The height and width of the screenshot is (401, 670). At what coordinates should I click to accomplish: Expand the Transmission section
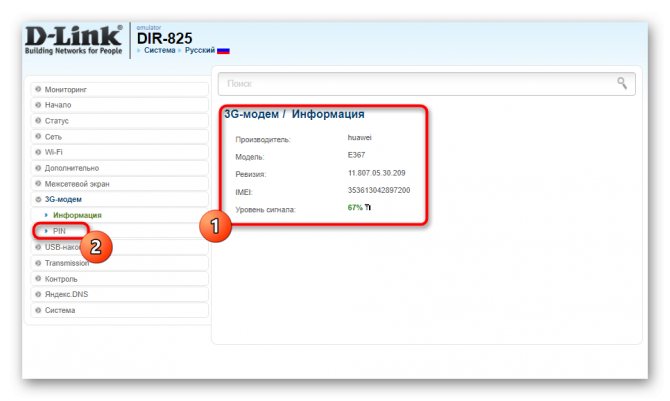point(69,262)
